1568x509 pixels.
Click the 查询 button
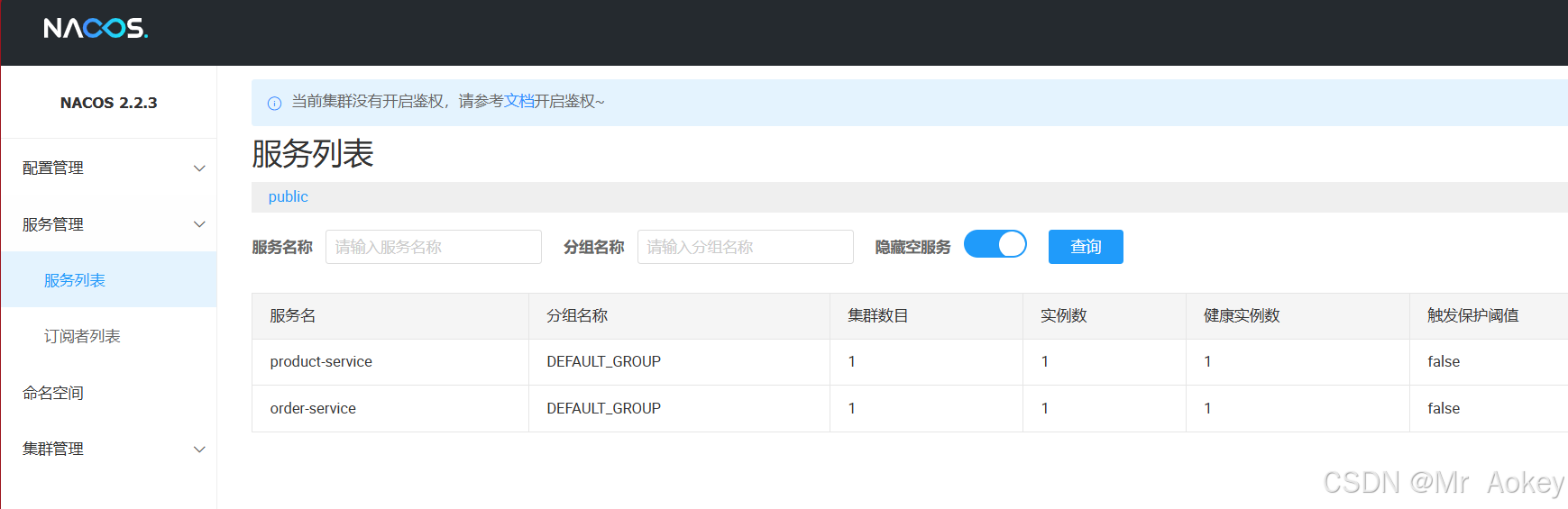(1086, 247)
